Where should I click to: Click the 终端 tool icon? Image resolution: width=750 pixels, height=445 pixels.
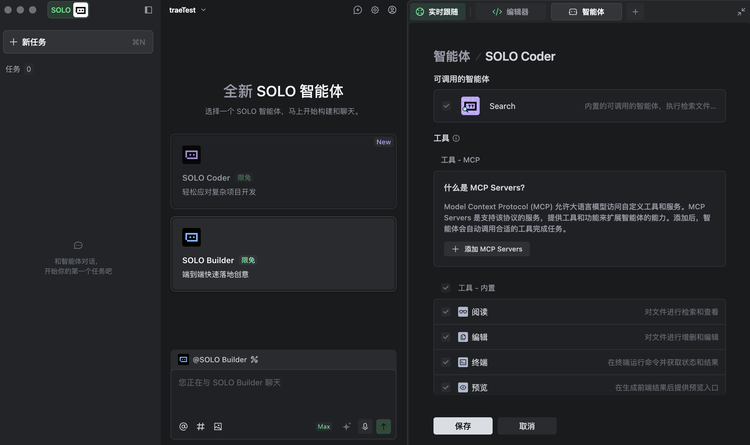(463, 362)
